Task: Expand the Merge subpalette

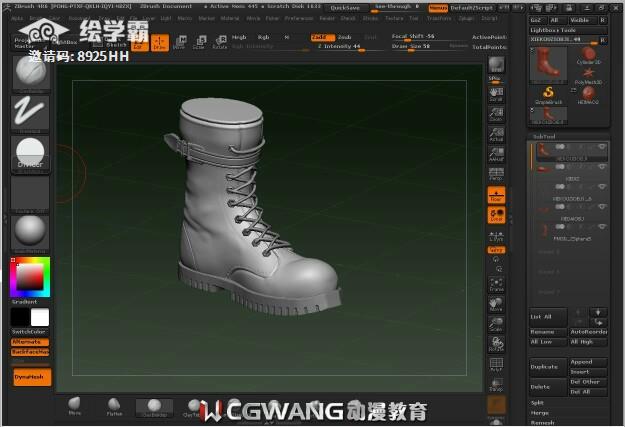Action: (x=539, y=413)
